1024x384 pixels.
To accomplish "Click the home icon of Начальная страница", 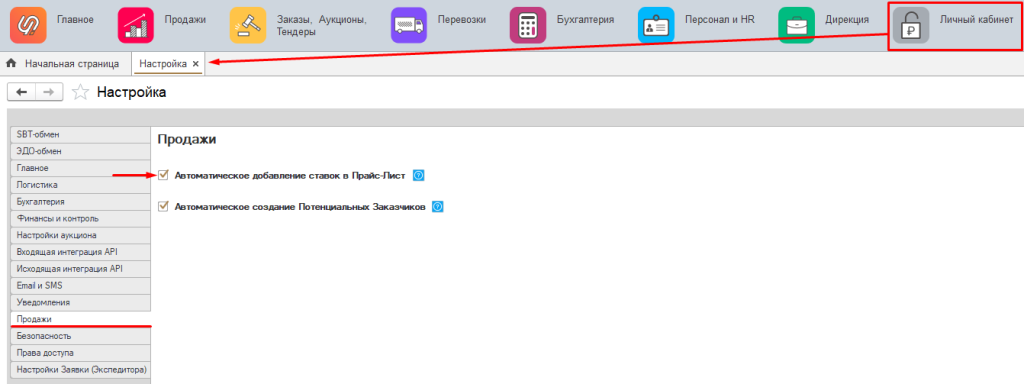I will click(x=11, y=63).
